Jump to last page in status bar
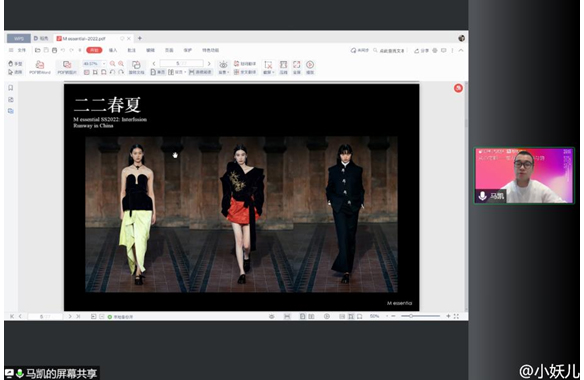Viewport: 584px width, 380px height. click(78, 316)
